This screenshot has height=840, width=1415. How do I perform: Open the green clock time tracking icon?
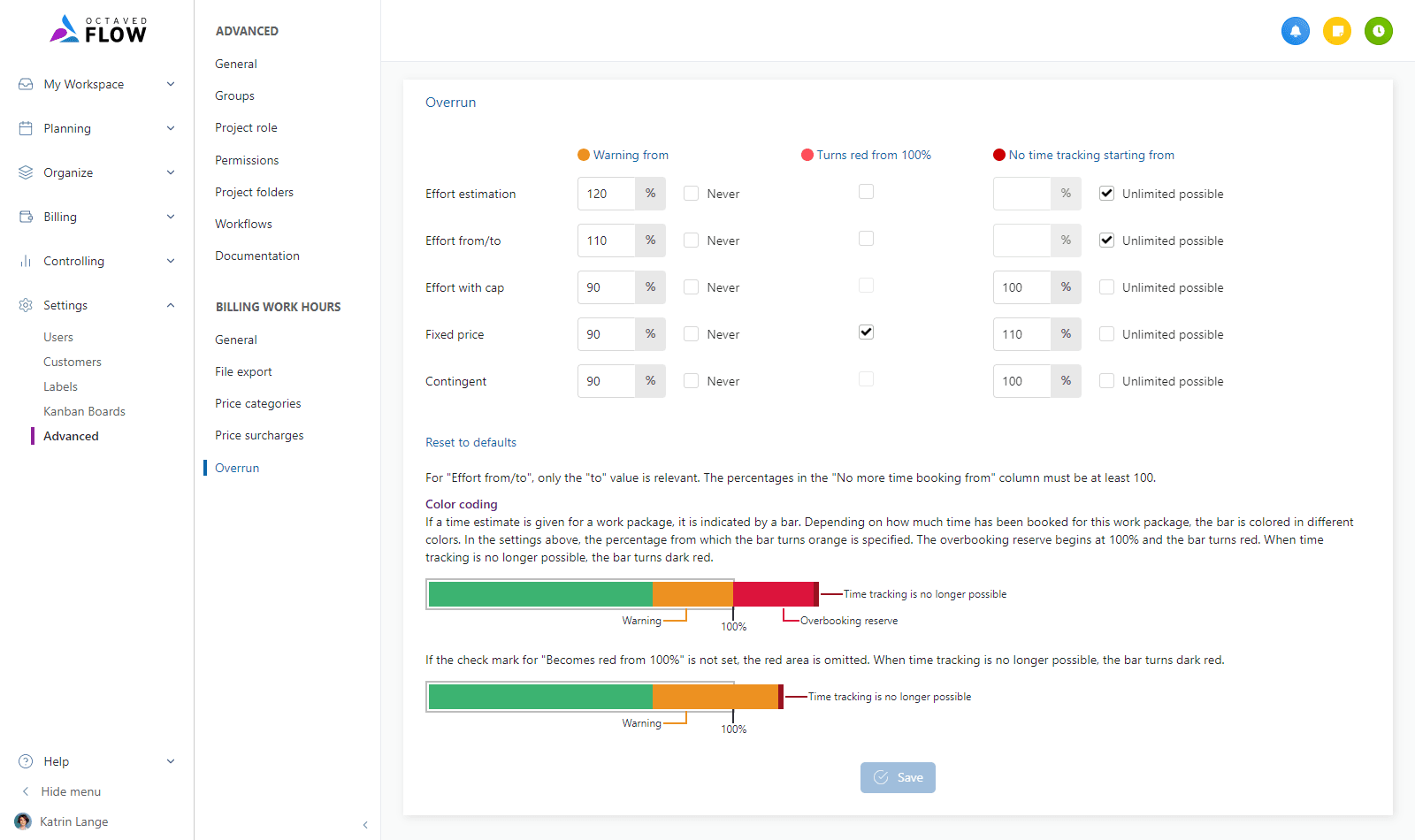click(x=1378, y=31)
